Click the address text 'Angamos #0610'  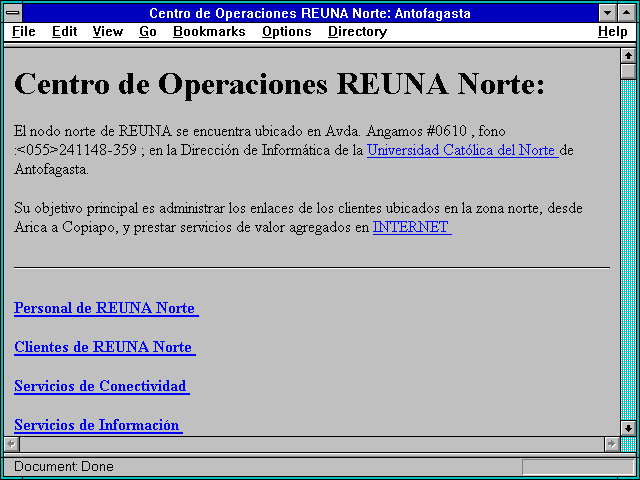[x=416, y=131]
